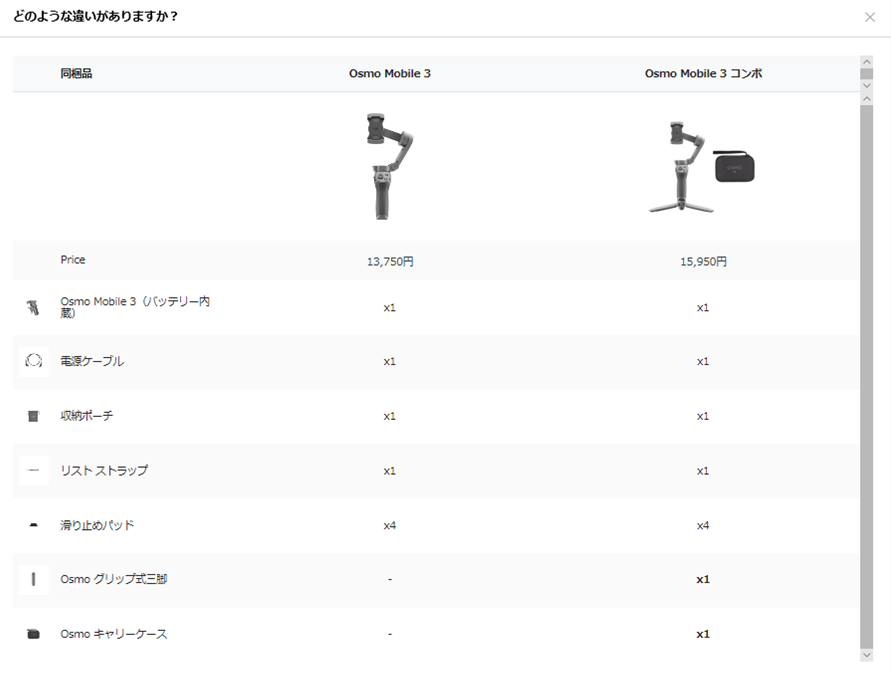The height and width of the screenshot is (673, 891).
Task: Click the wrist strap icon
Action: (x=33, y=471)
